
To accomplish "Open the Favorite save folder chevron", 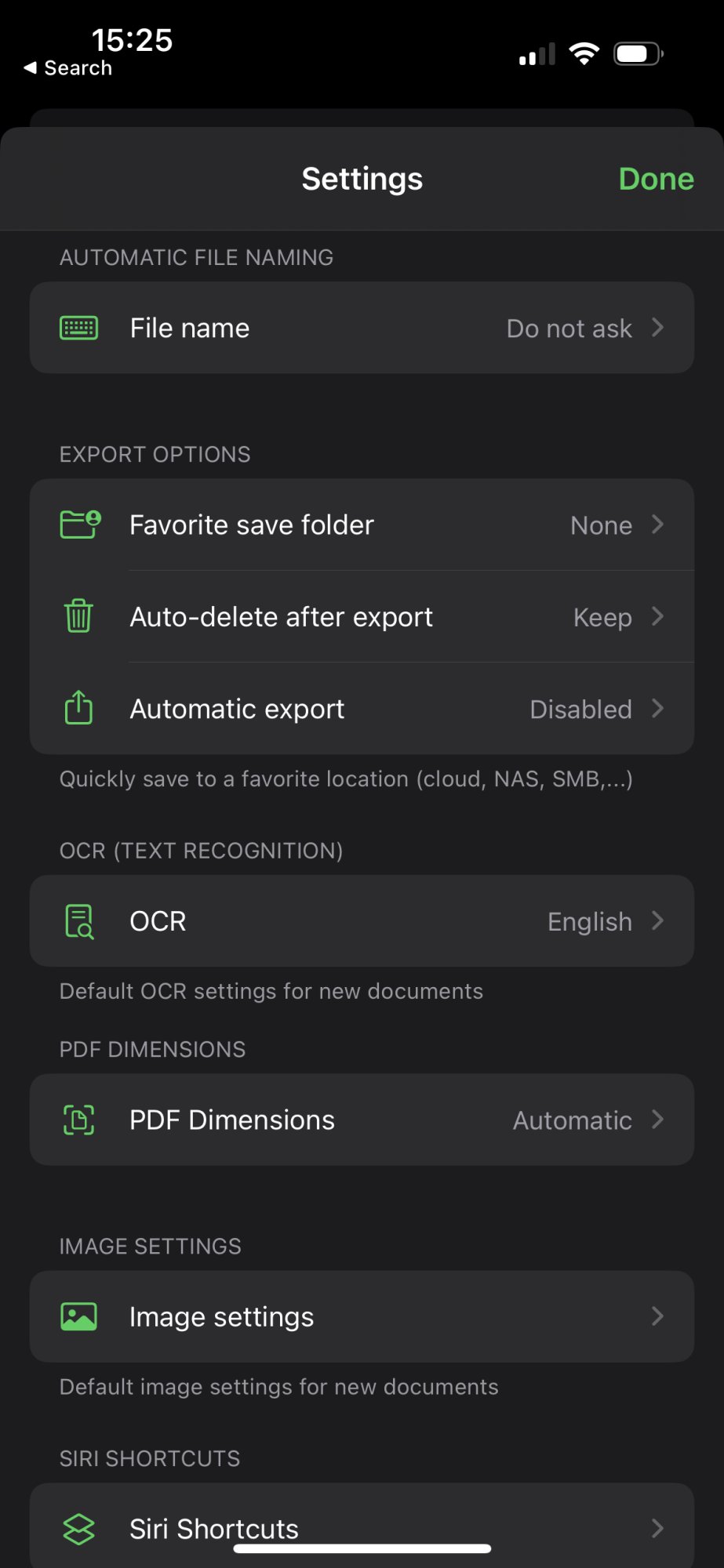I will (657, 524).
